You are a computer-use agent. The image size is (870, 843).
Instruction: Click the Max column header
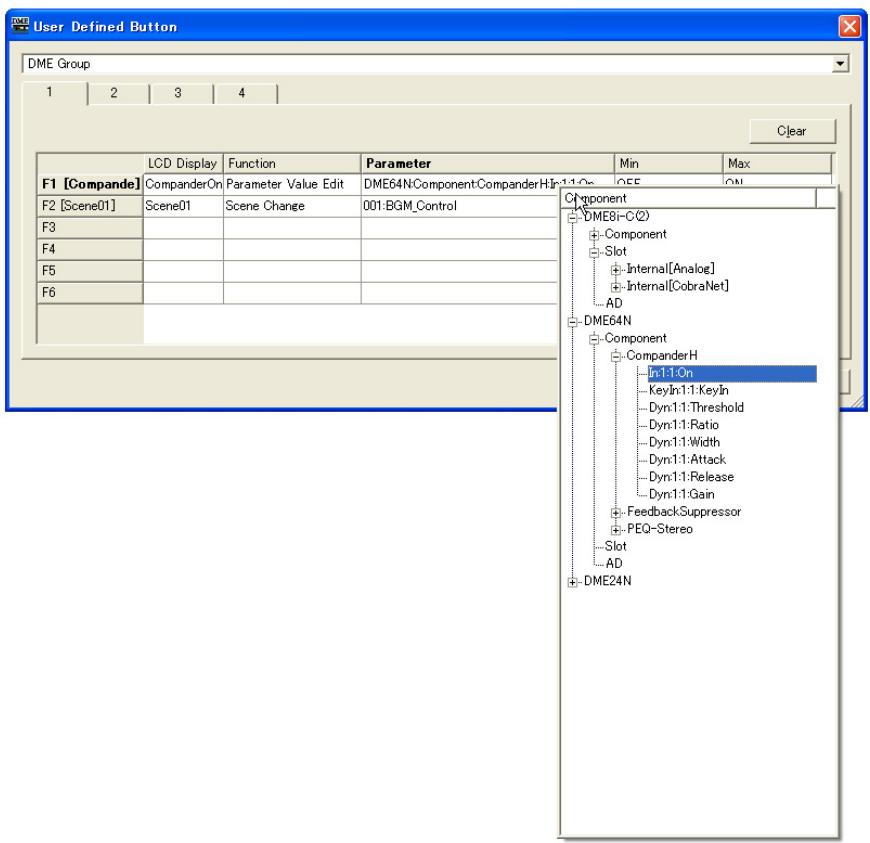click(x=777, y=163)
